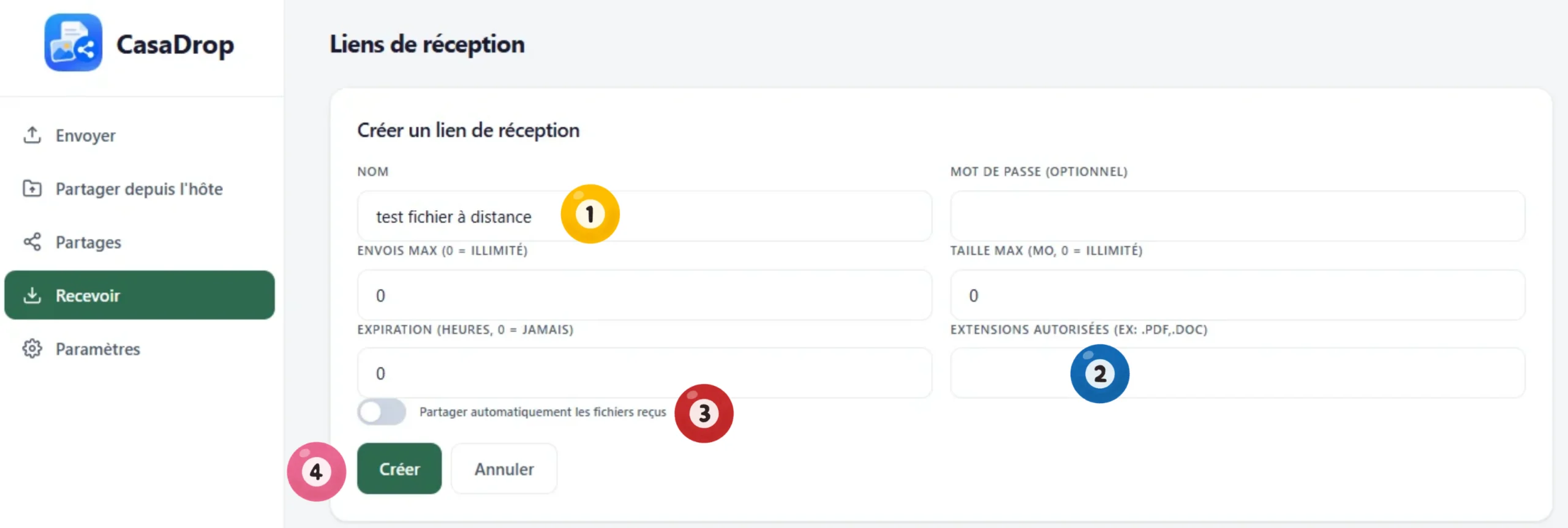Enable Partager automatiquement les fichiers reçus switch
The width and height of the screenshot is (1568, 528).
point(382,412)
